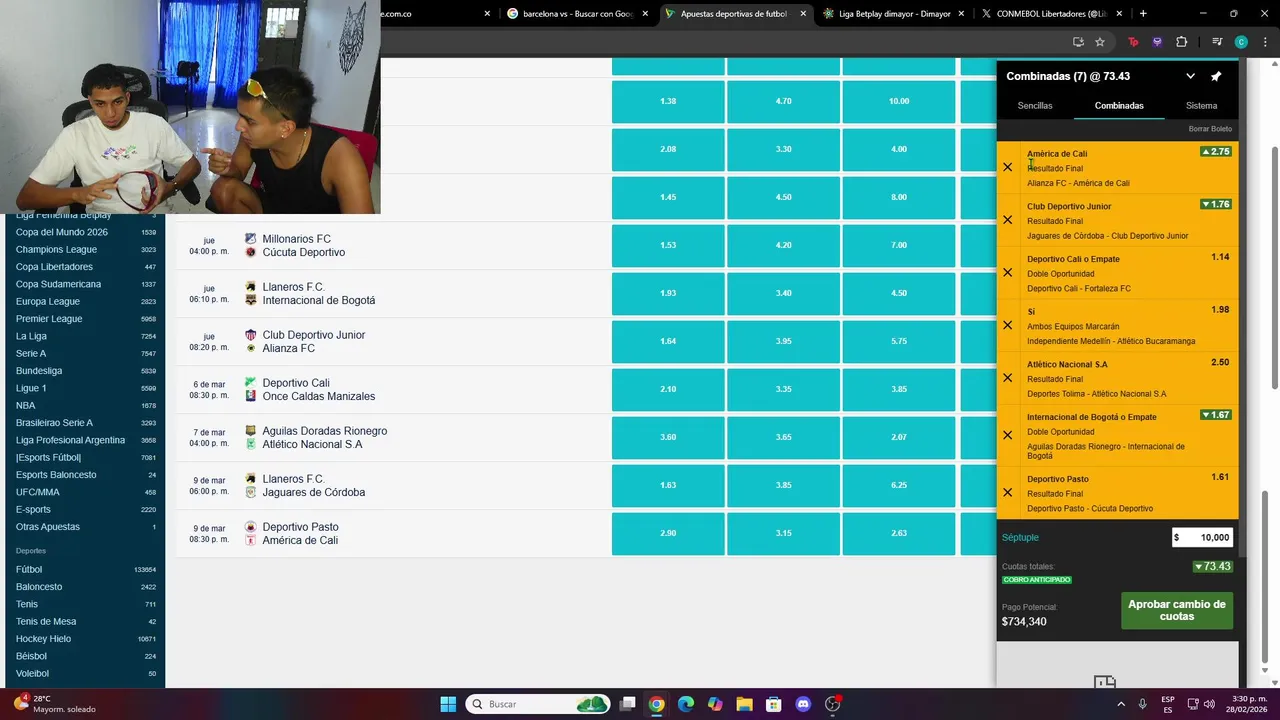Open Llaneros F.C. vs Internacional de Bogotá match
Viewport: 1280px width, 720px height.
pyautogui.click(x=318, y=294)
